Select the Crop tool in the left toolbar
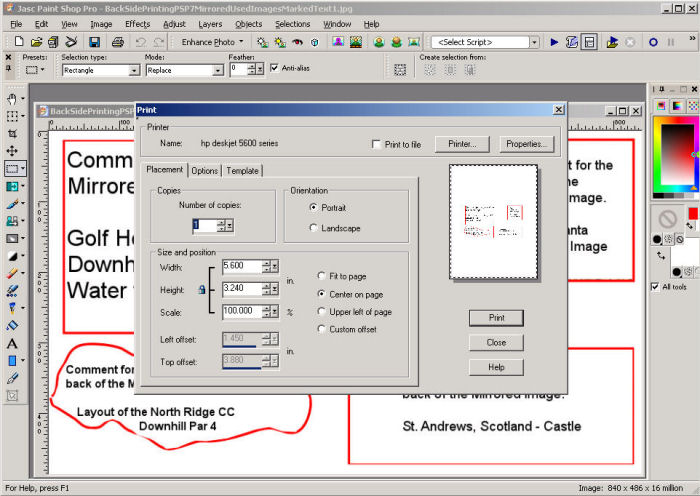700x496 pixels. pyautogui.click(x=12, y=133)
